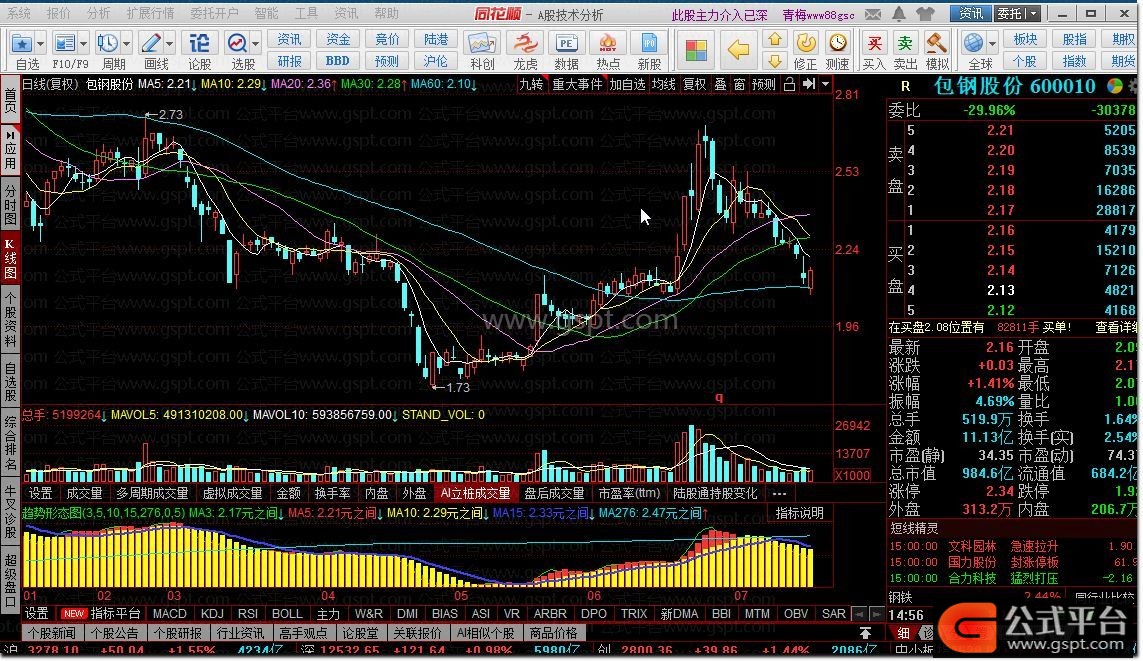
Task: Open the 模拟 simulated trading gavel icon
Action: 937,44
